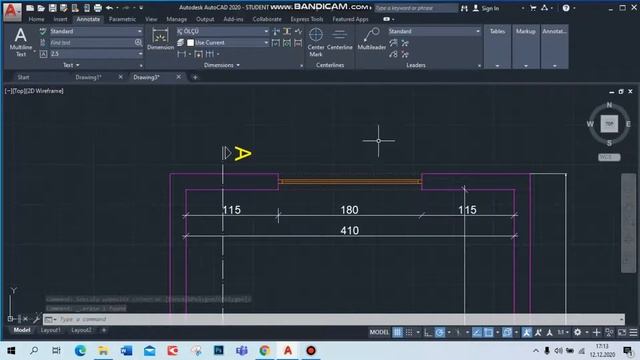Toggle Polar tracking in status bar
The image size is (640, 360).
[x=439, y=333]
